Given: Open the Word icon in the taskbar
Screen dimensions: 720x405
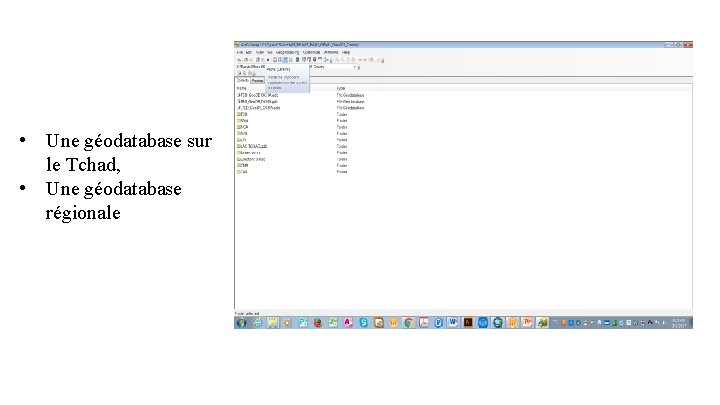Looking at the screenshot, I should tap(453, 323).
